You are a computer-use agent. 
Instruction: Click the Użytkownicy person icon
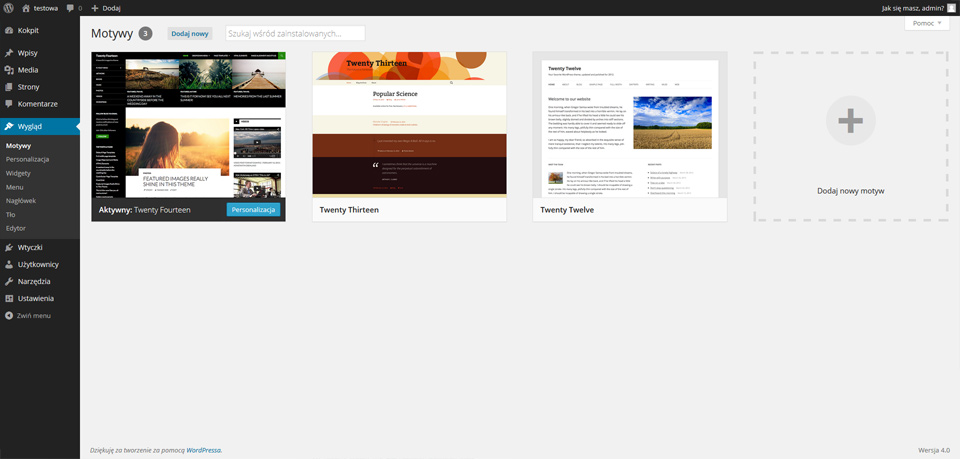(9, 265)
